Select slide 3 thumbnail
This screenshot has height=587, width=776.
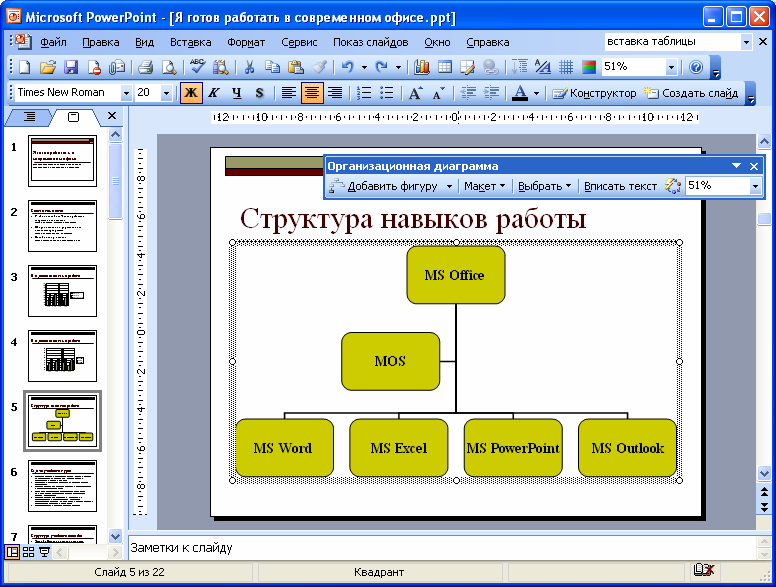(x=62, y=291)
